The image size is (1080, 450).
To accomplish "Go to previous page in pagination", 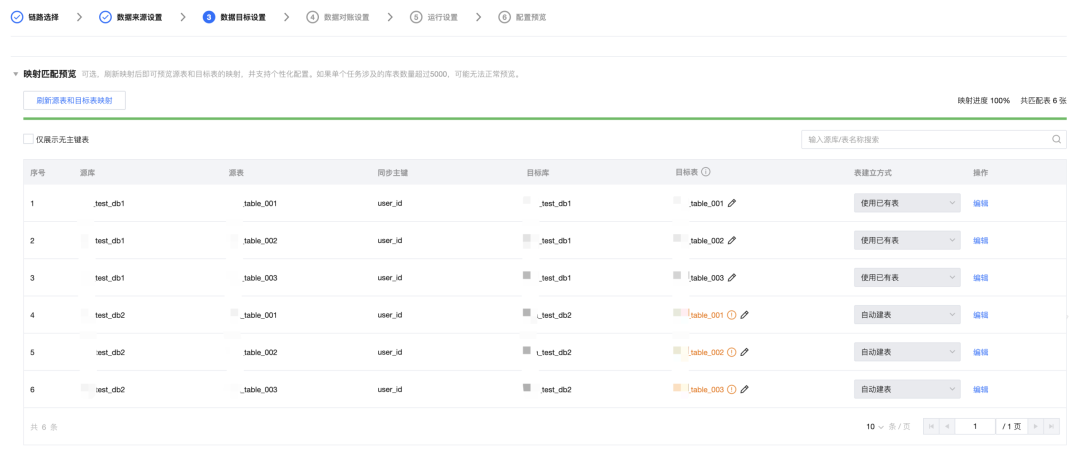I will pos(947,427).
